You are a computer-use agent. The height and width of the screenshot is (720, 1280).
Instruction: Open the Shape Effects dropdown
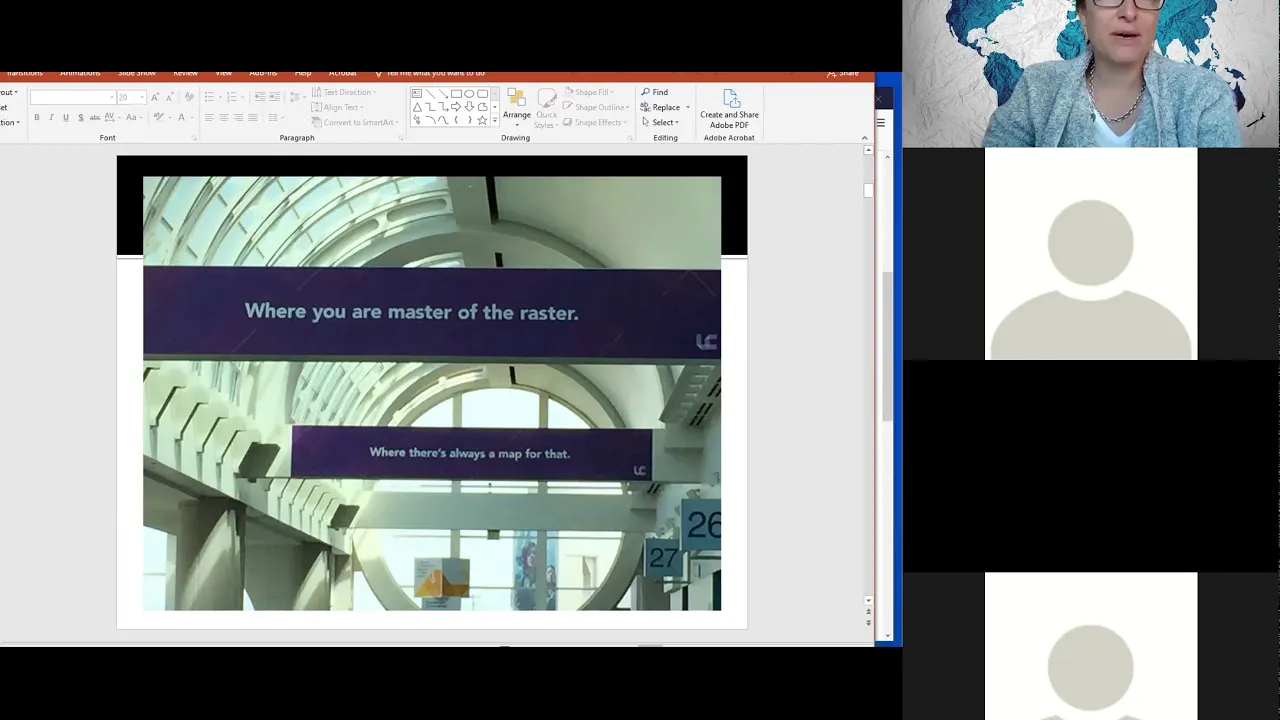(596, 122)
